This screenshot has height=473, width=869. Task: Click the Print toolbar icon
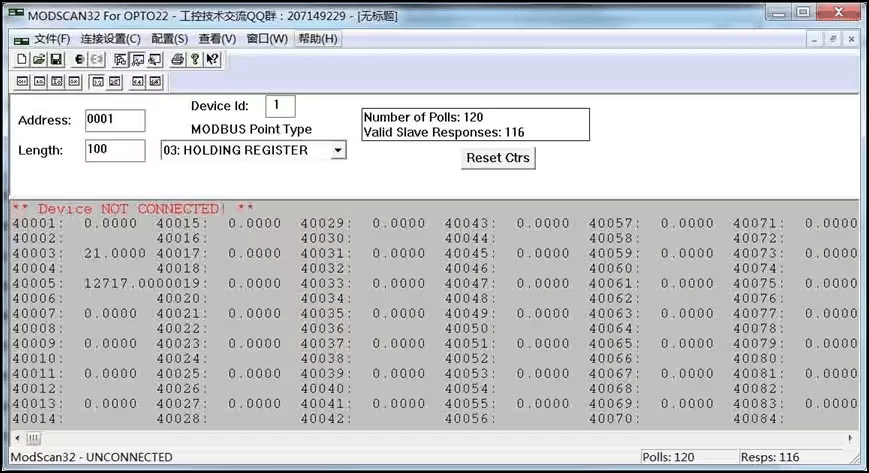pyautogui.click(x=178, y=60)
